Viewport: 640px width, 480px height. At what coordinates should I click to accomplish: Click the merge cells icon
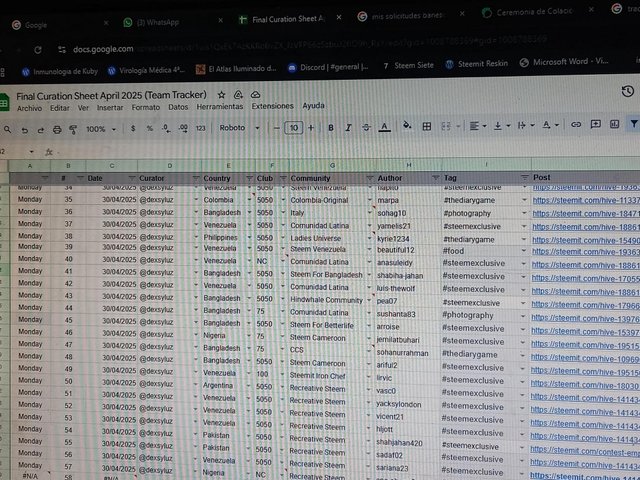click(x=446, y=127)
